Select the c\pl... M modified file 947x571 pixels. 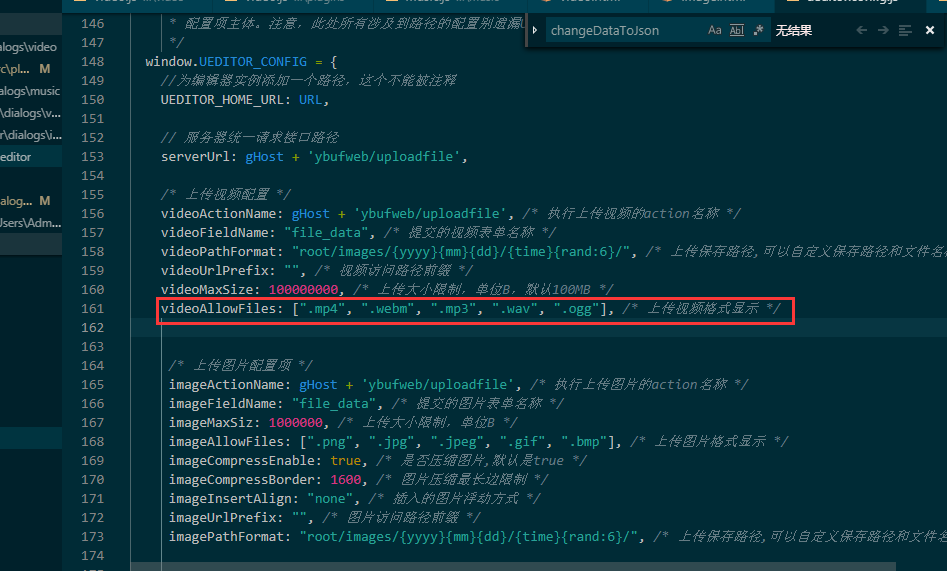[x=31, y=69]
